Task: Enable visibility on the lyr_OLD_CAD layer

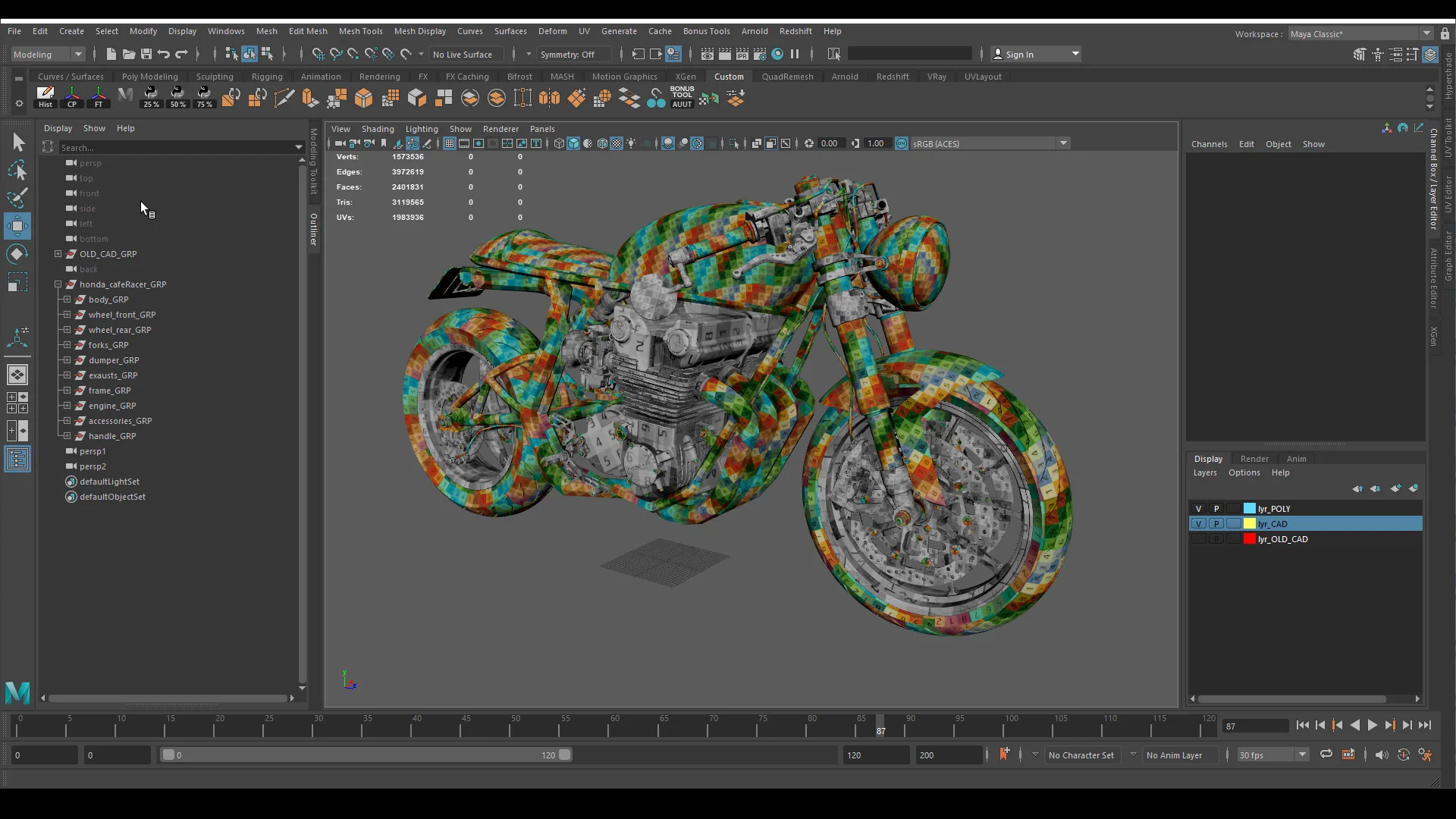Action: pos(1199,538)
